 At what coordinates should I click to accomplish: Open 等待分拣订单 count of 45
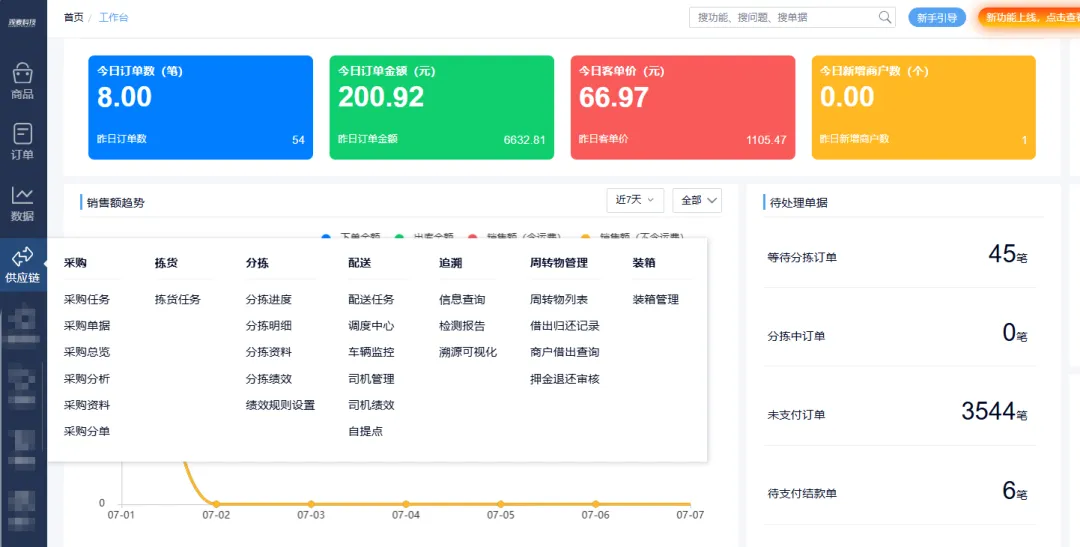pyautogui.click(x=1007, y=255)
